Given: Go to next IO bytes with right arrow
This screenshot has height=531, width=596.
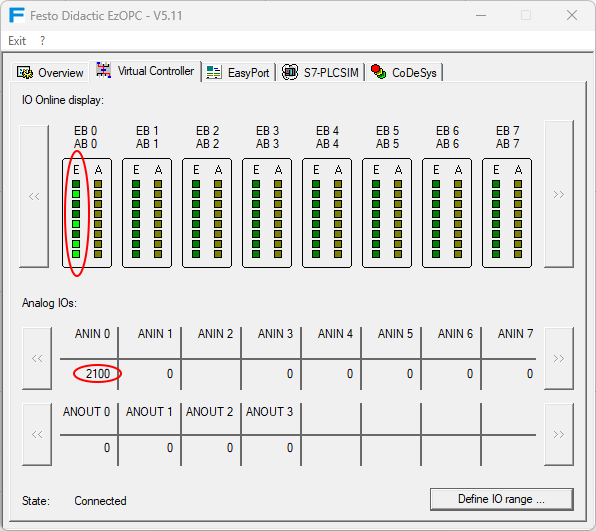Looking at the screenshot, I should [559, 195].
